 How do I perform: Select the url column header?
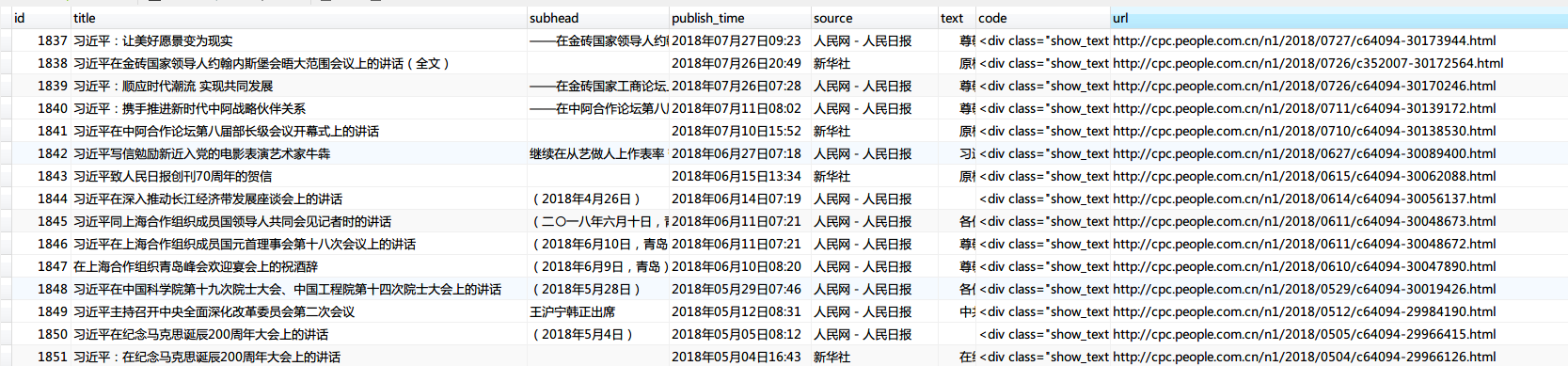(x=1338, y=18)
